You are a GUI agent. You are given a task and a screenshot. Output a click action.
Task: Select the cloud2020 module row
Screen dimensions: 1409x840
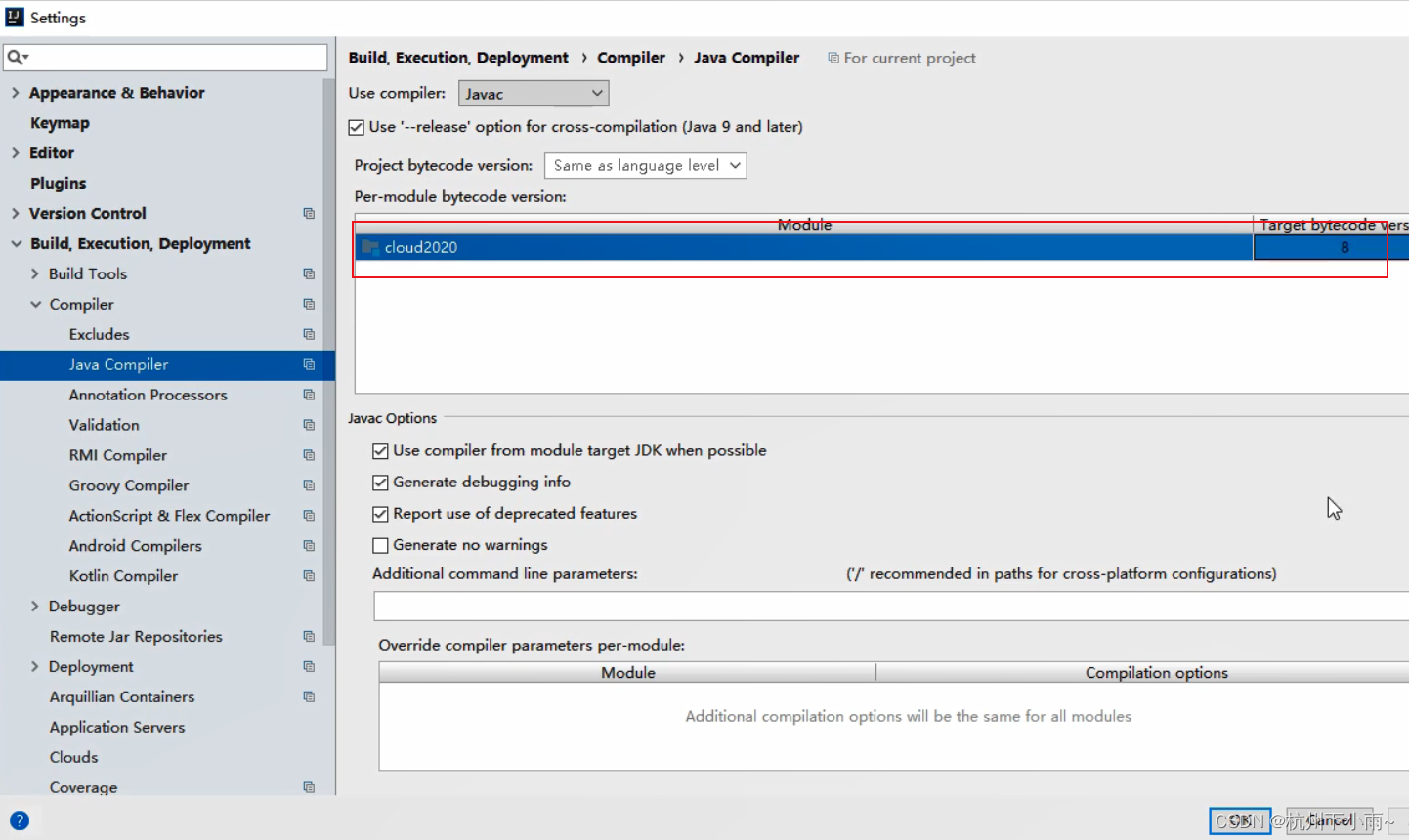[804, 247]
